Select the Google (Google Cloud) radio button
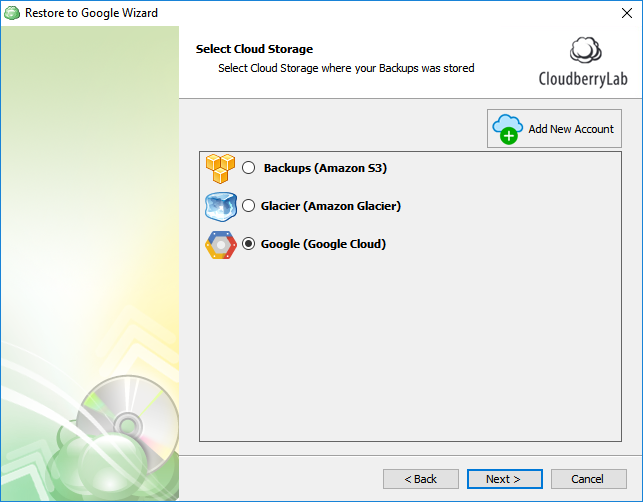 click(249, 244)
